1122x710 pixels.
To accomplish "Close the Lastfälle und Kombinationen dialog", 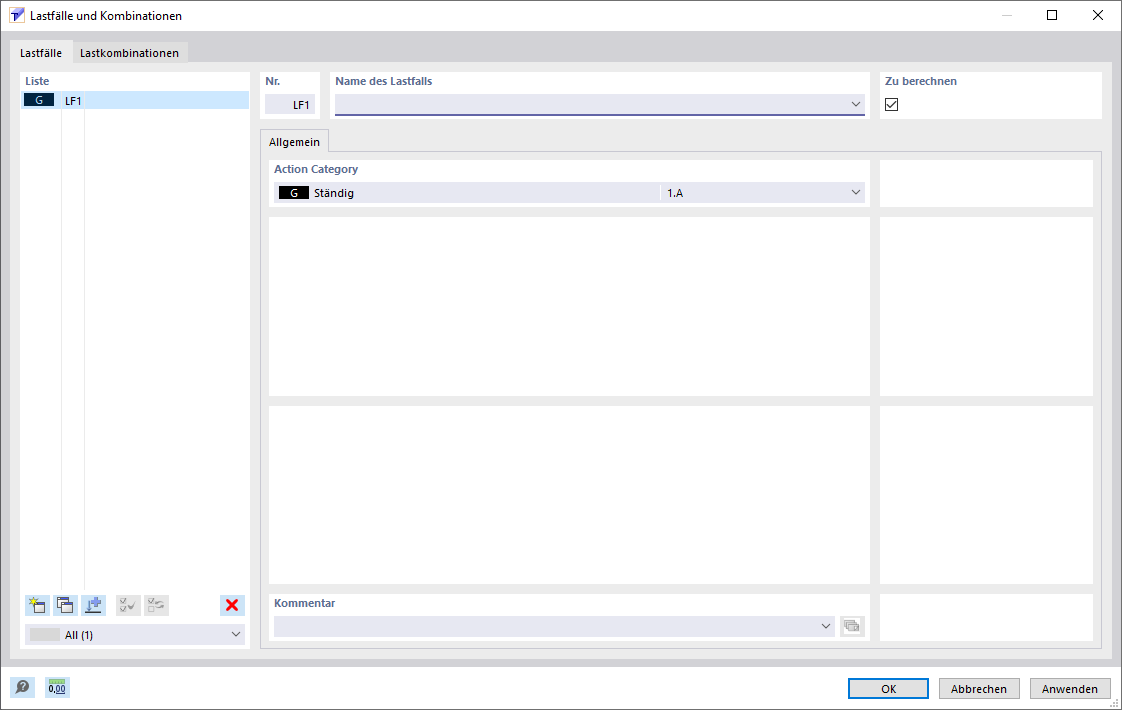I will coord(1098,15).
